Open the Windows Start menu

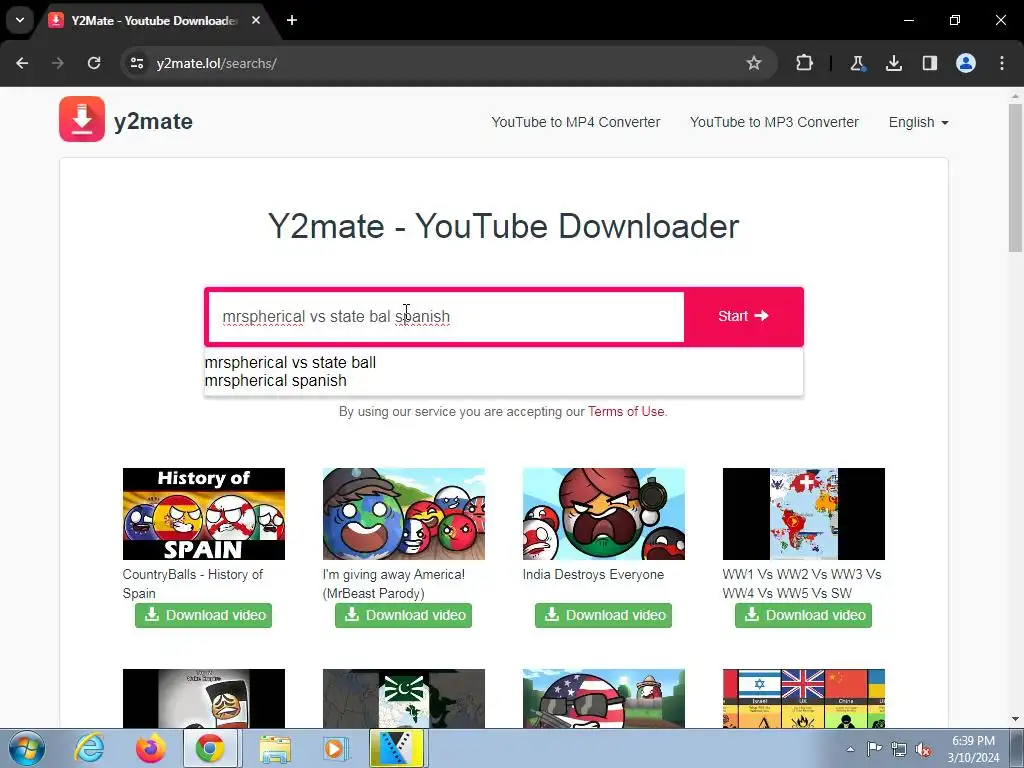pyautogui.click(x=26, y=748)
